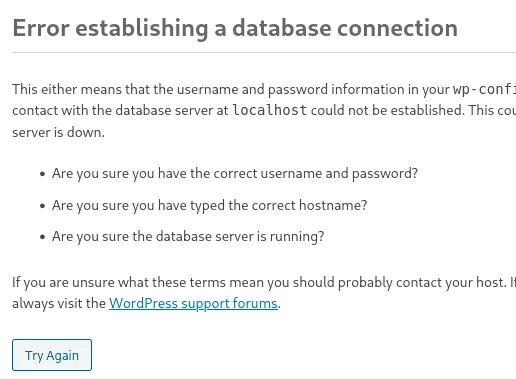
Task: Open the WordPress support forums link
Action: point(193,303)
